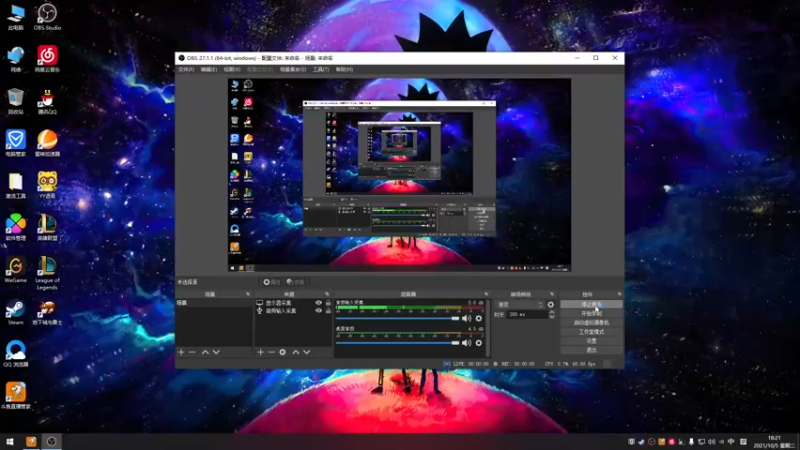Open the Douyu live assistant desktop icon
The height and width of the screenshot is (450, 800).
coord(15,395)
